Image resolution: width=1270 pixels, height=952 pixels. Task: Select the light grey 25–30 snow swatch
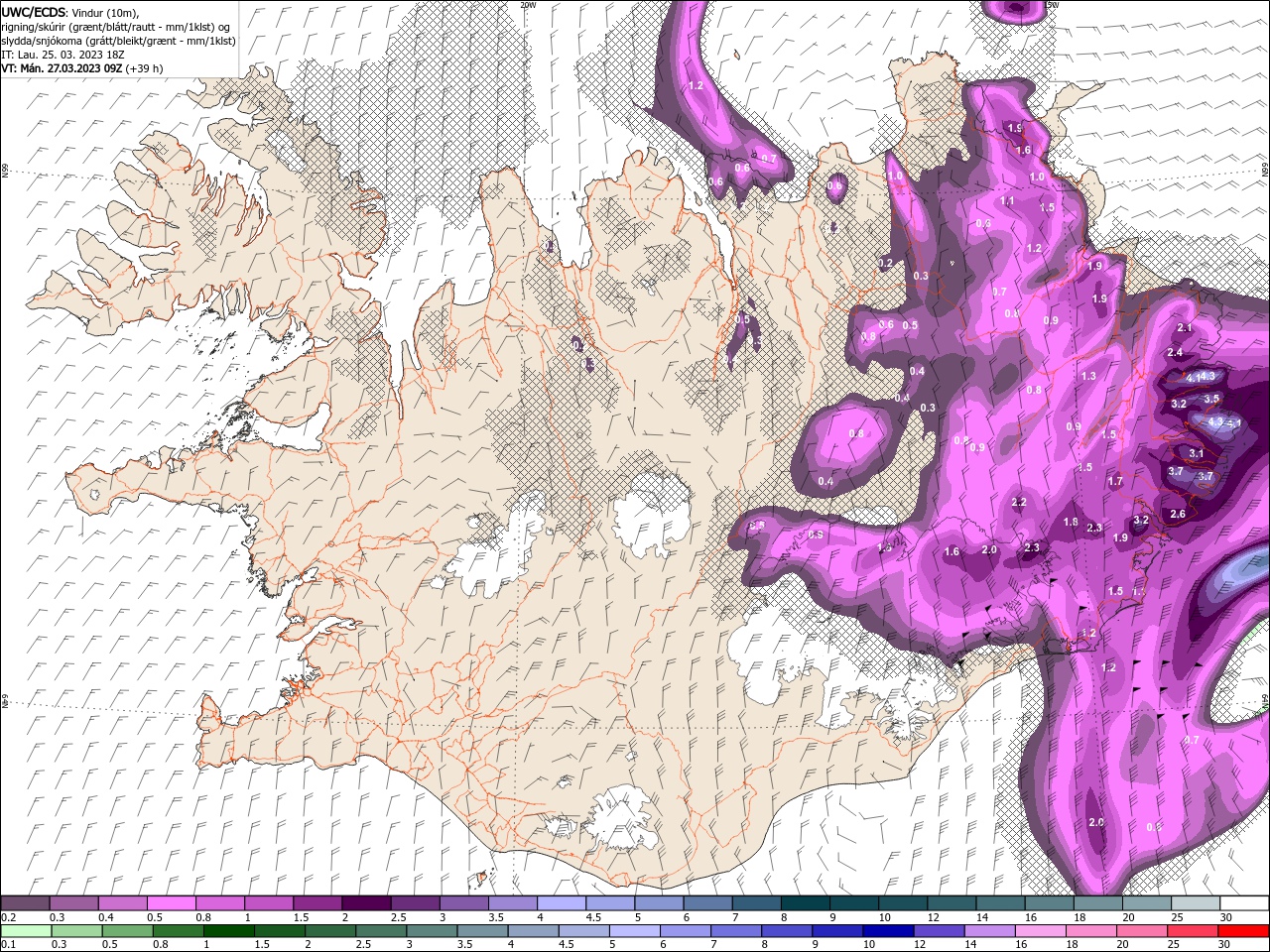(1197, 903)
